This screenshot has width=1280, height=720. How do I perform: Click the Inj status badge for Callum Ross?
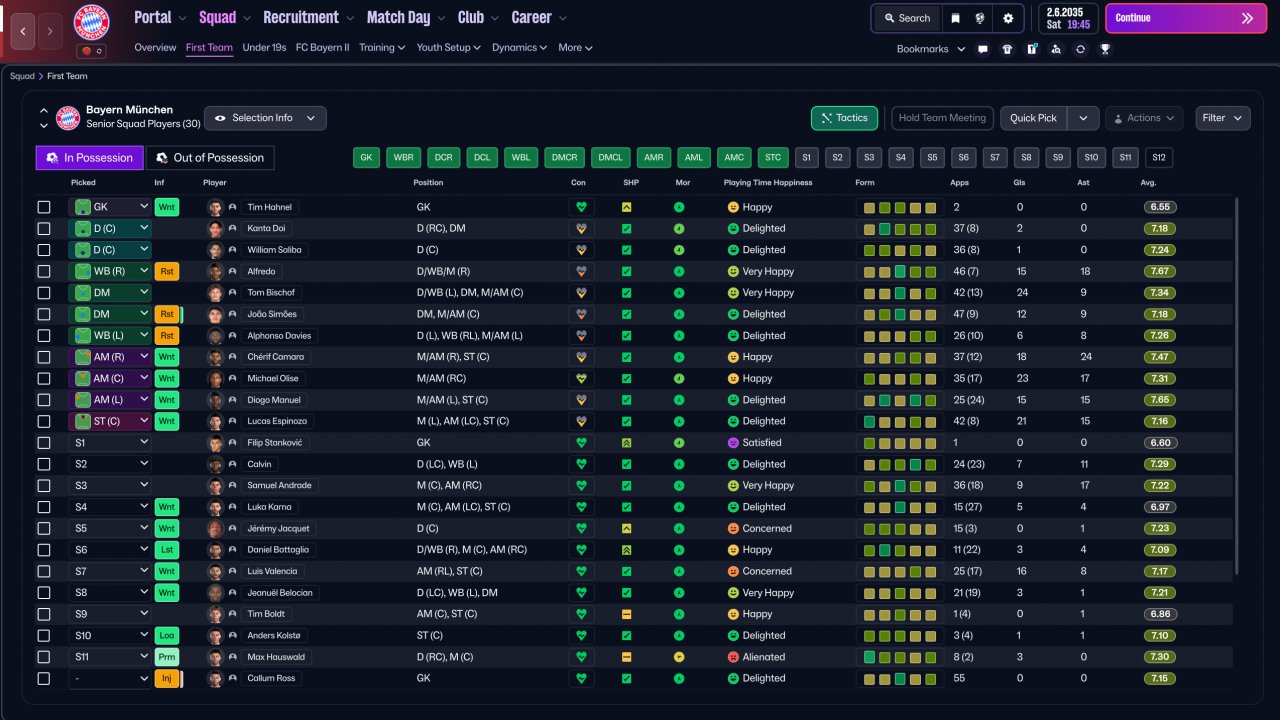[x=167, y=679]
